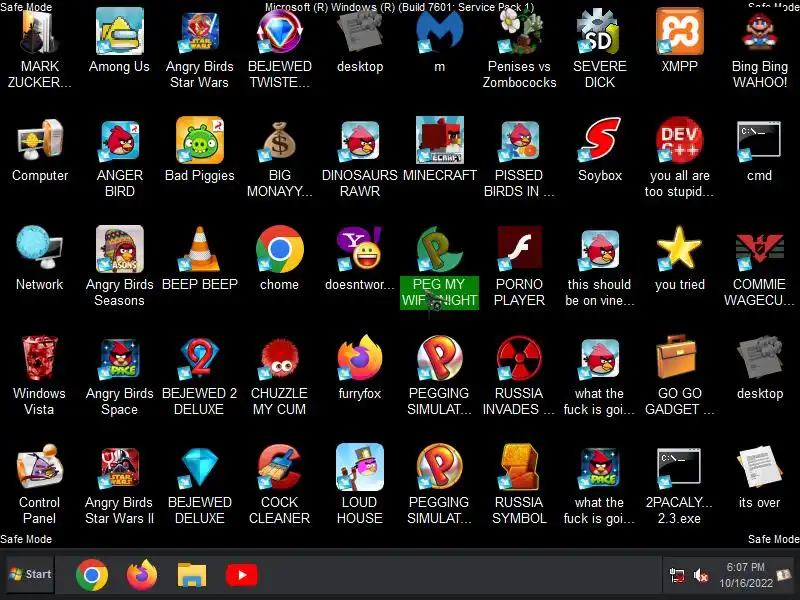Open the 2PACALY... 2.3.exe icon
The width and height of the screenshot is (800, 600).
(x=680, y=467)
